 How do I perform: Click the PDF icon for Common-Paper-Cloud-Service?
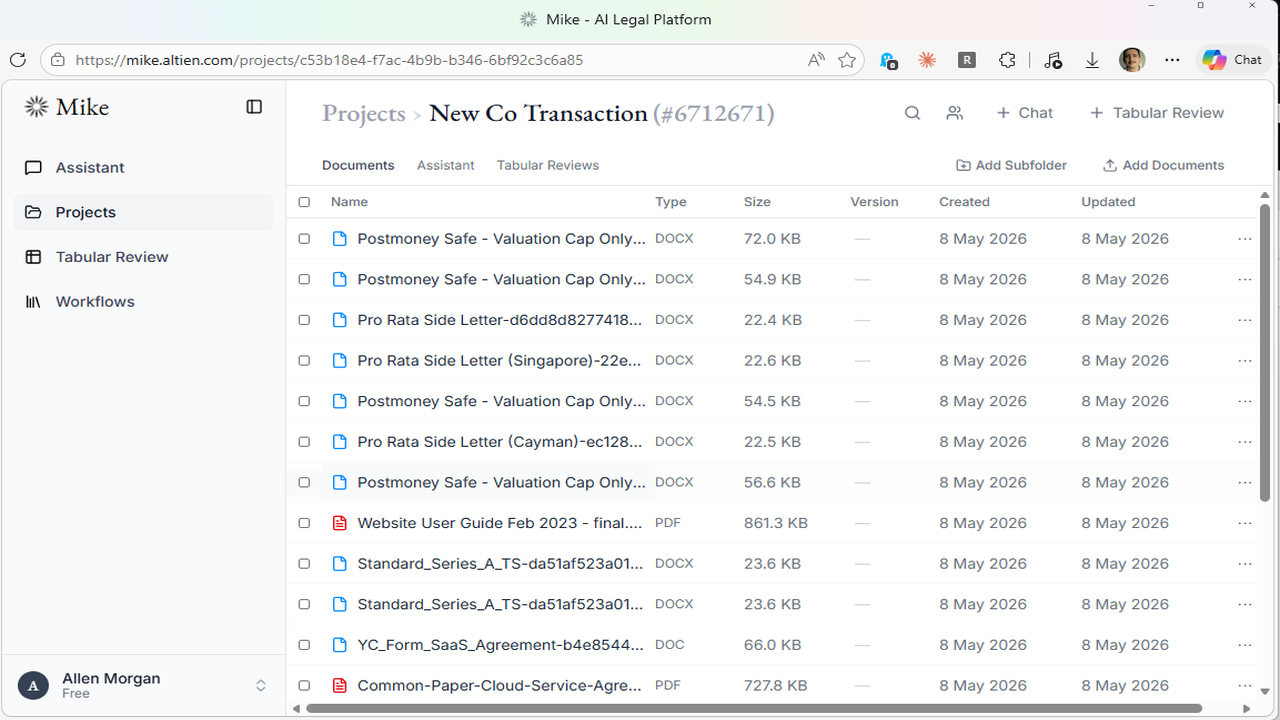click(340, 685)
